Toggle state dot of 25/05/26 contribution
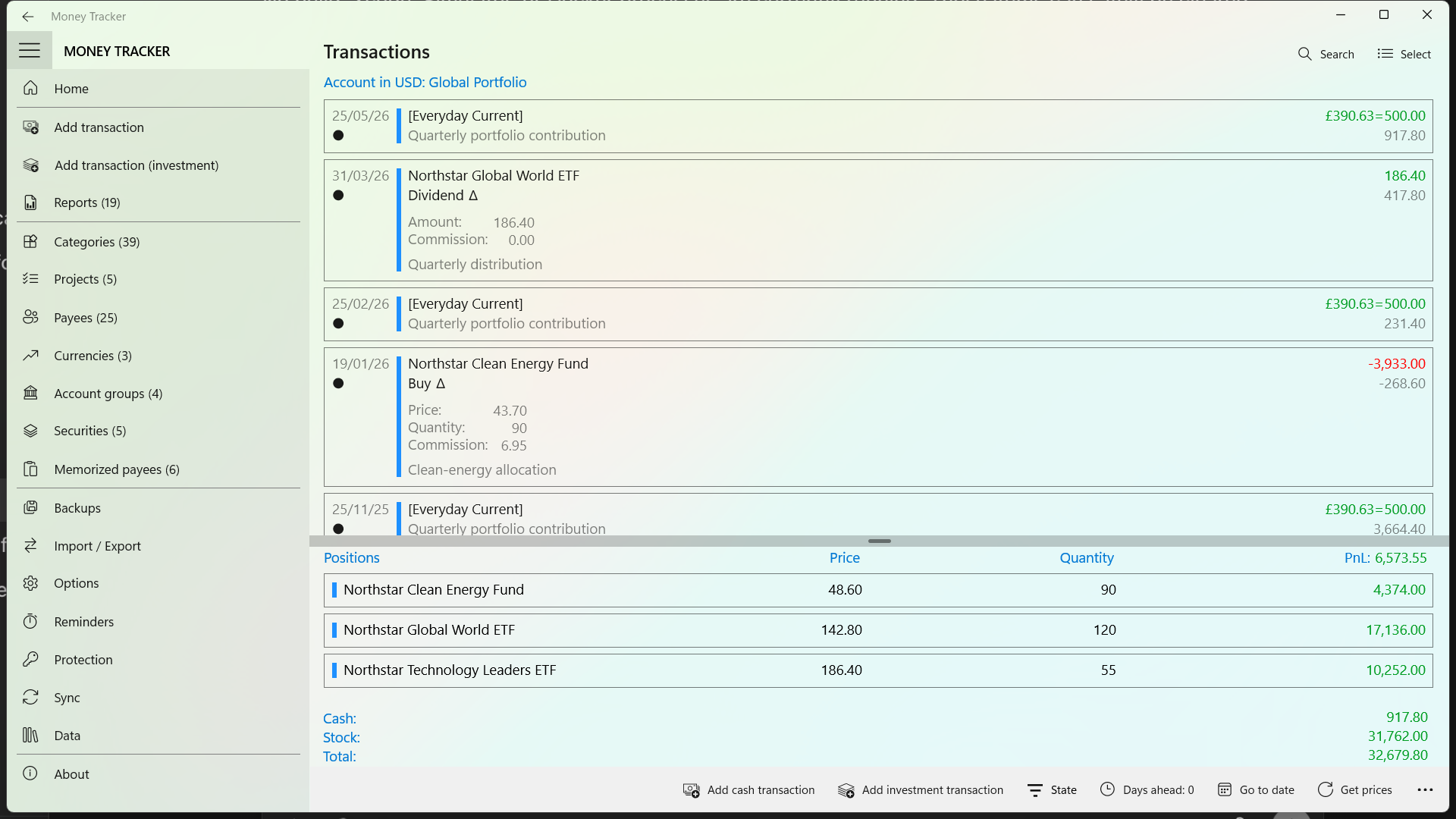 pos(338,136)
